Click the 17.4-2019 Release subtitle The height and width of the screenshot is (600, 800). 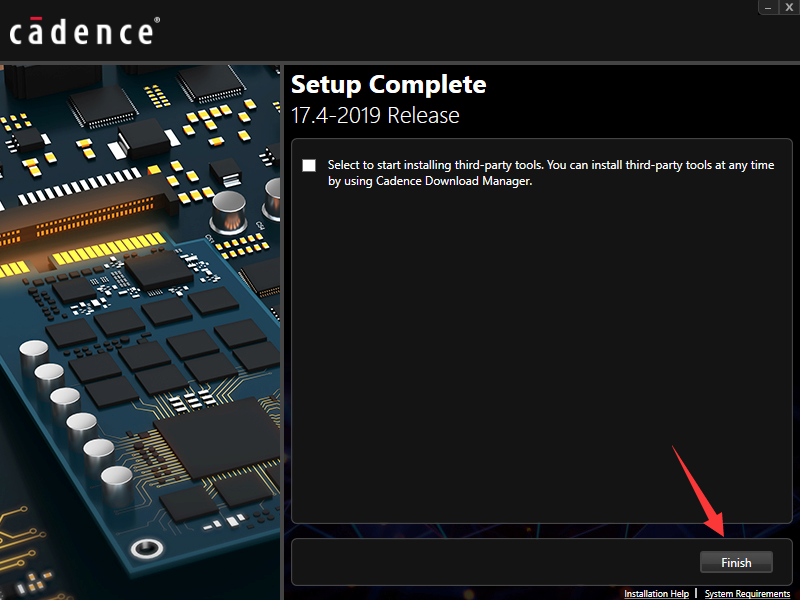375,115
